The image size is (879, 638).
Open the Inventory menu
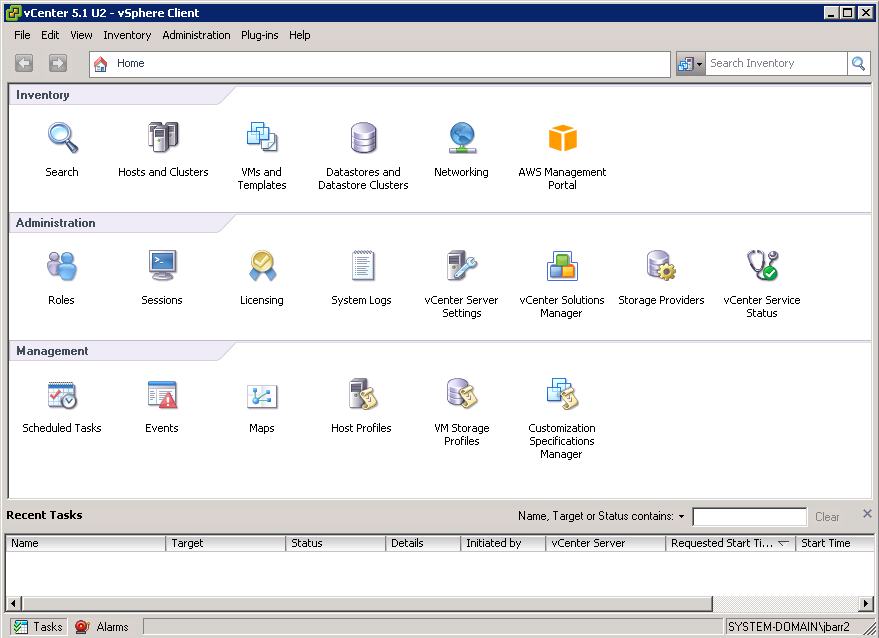(127, 35)
